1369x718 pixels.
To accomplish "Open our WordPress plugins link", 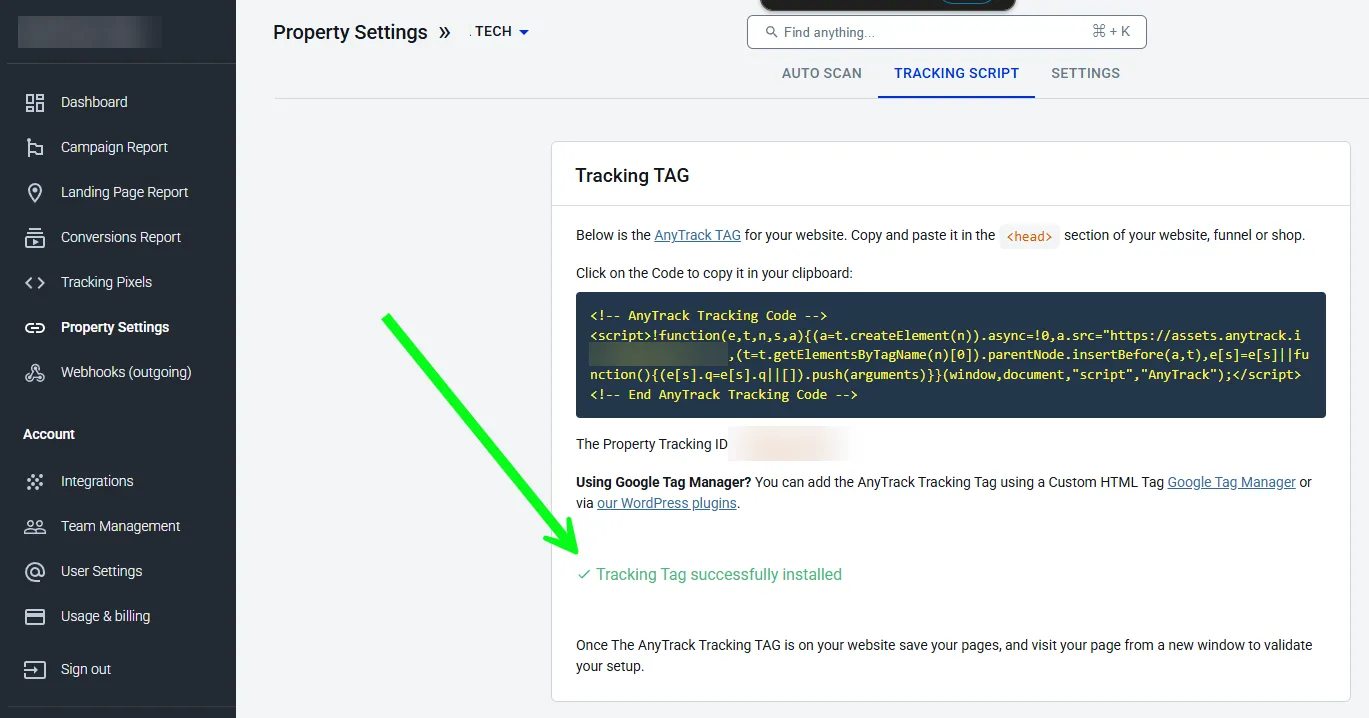I will tap(666, 503).
